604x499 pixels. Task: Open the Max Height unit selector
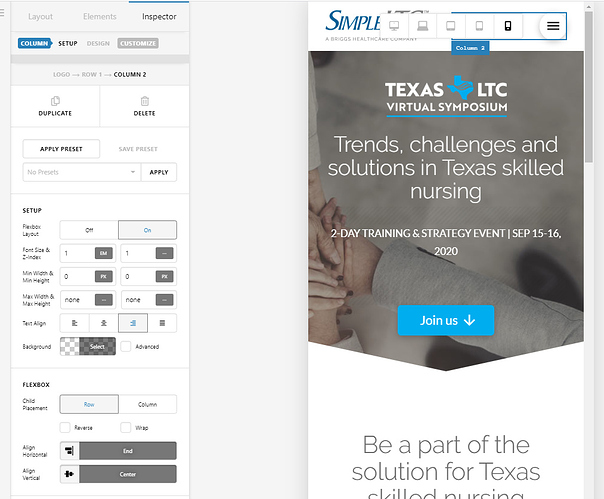(x=164, y=300)
